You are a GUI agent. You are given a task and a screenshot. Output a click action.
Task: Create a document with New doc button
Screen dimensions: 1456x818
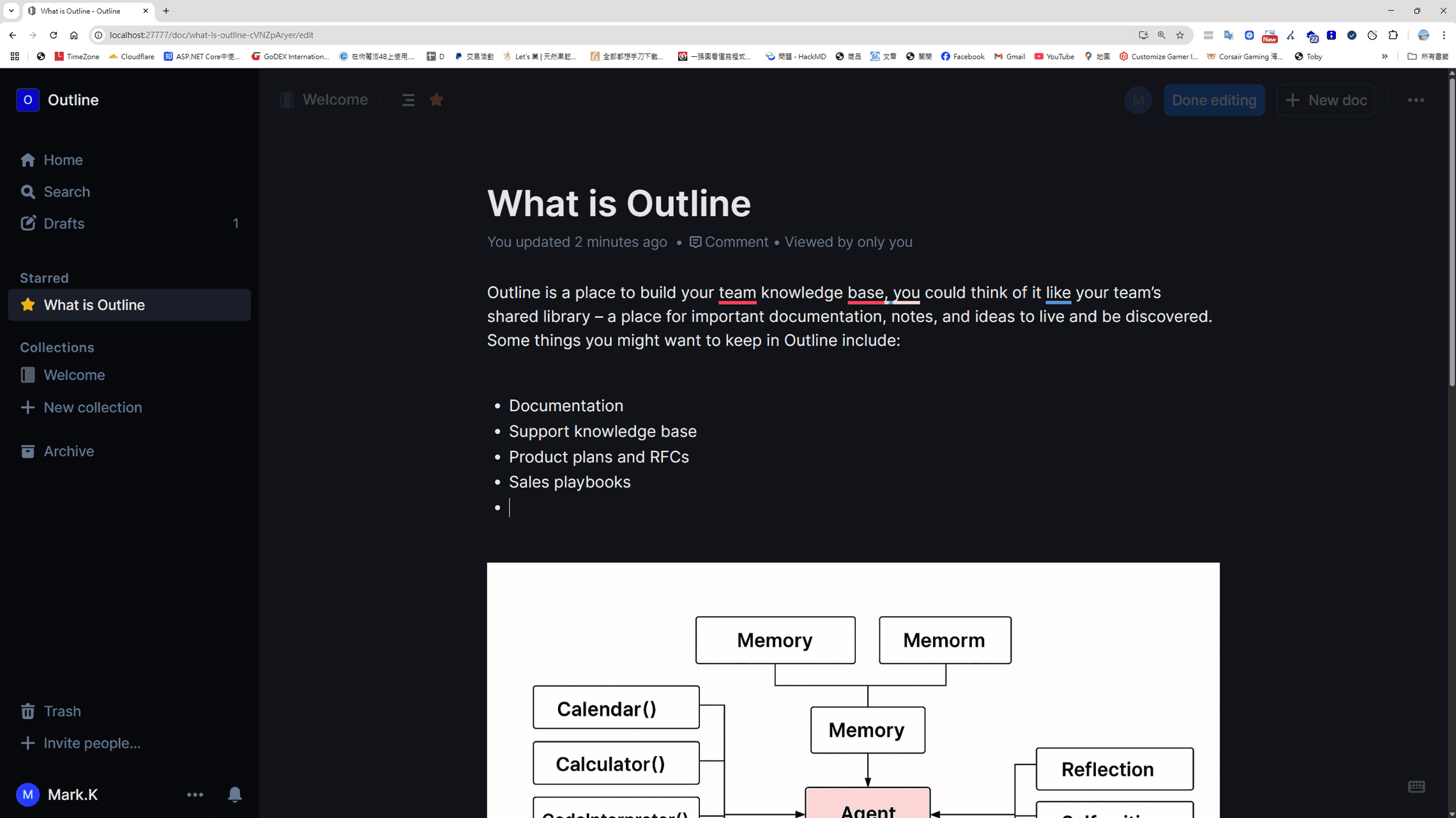pos(1326,100)
